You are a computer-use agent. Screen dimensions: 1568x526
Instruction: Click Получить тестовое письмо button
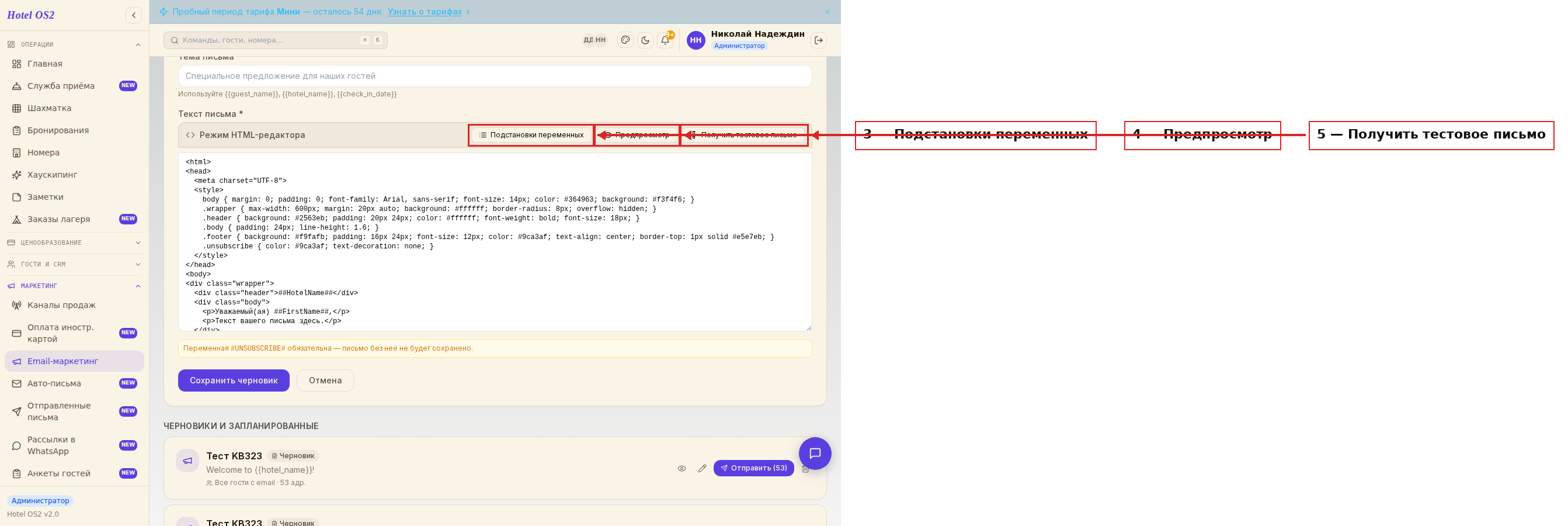[744, 136]
